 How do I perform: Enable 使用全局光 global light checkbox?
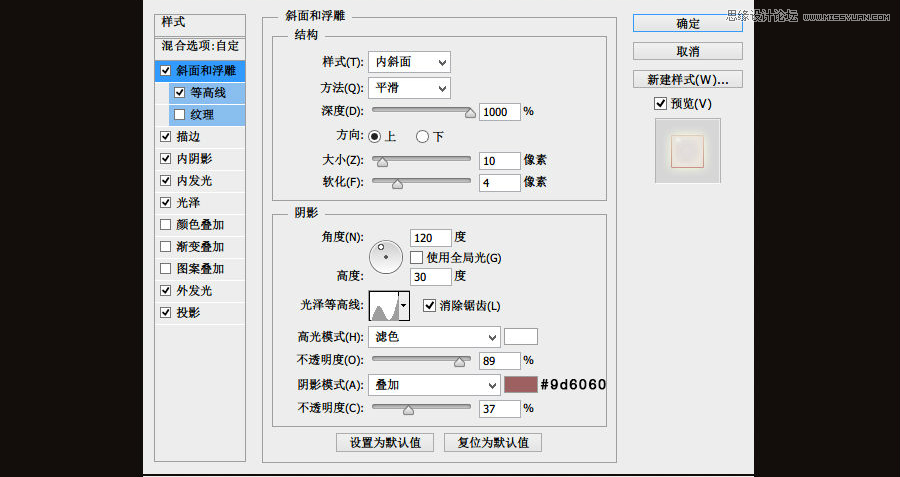[x=417, y=258]
